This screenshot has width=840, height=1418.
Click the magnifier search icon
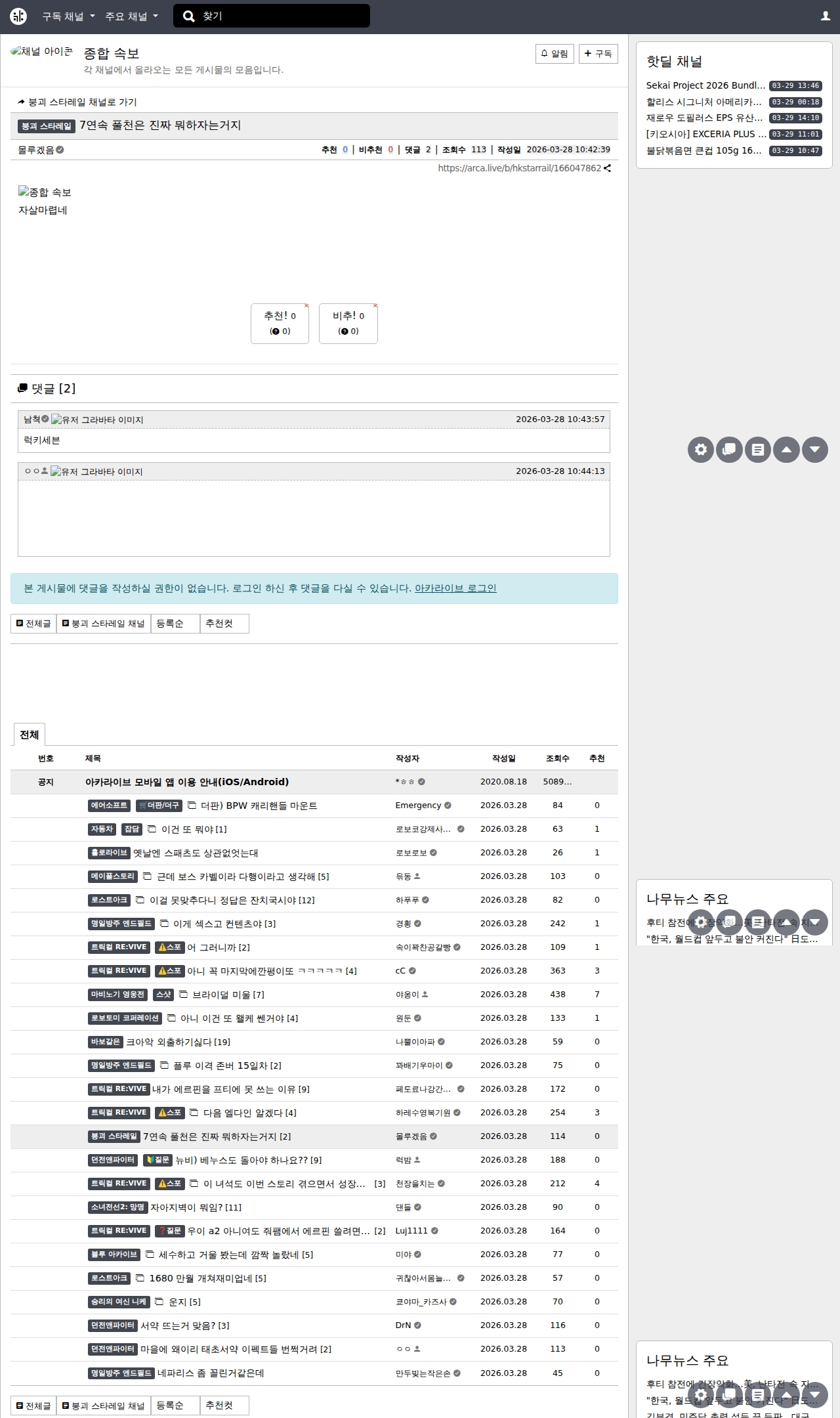point(189,16)
